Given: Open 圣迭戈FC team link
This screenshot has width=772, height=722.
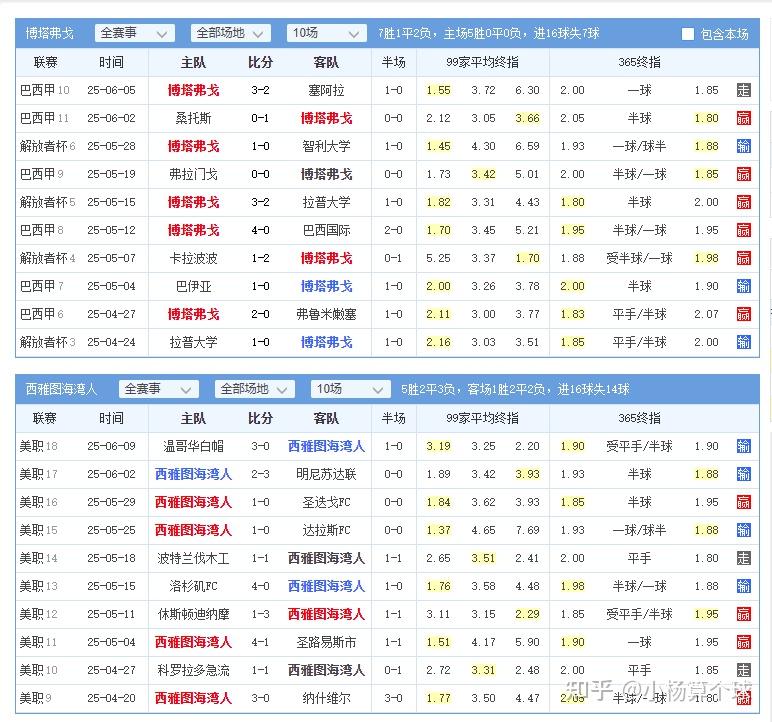Looking at the screenshot, I should click(x=326, y=502).
